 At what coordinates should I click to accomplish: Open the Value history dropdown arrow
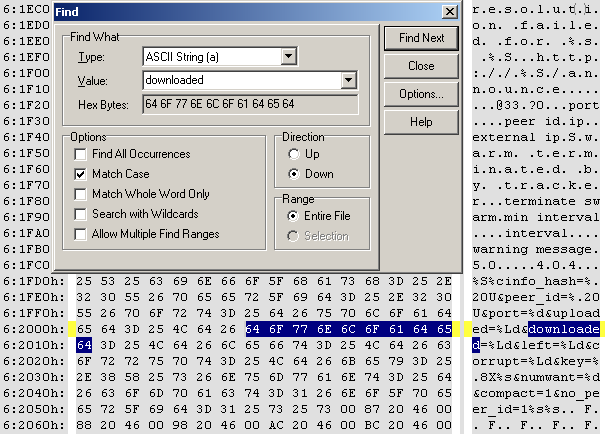pos(348,80)
